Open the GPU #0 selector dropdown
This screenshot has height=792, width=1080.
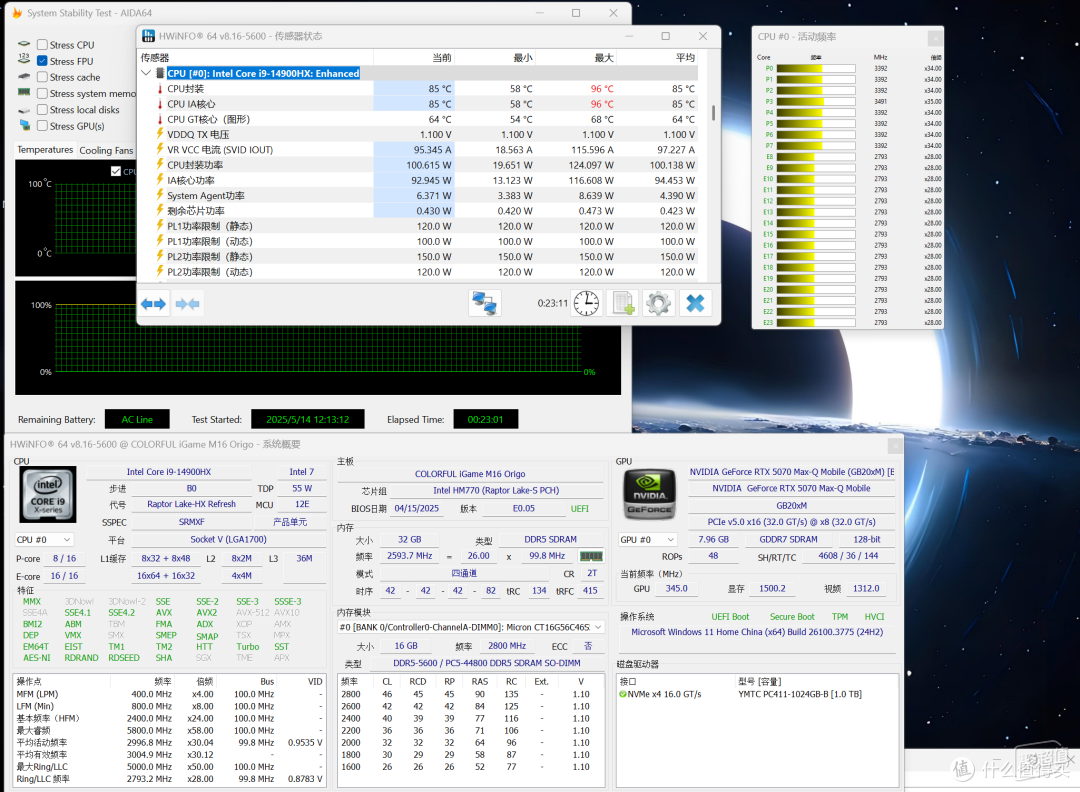tap(647, 540)
